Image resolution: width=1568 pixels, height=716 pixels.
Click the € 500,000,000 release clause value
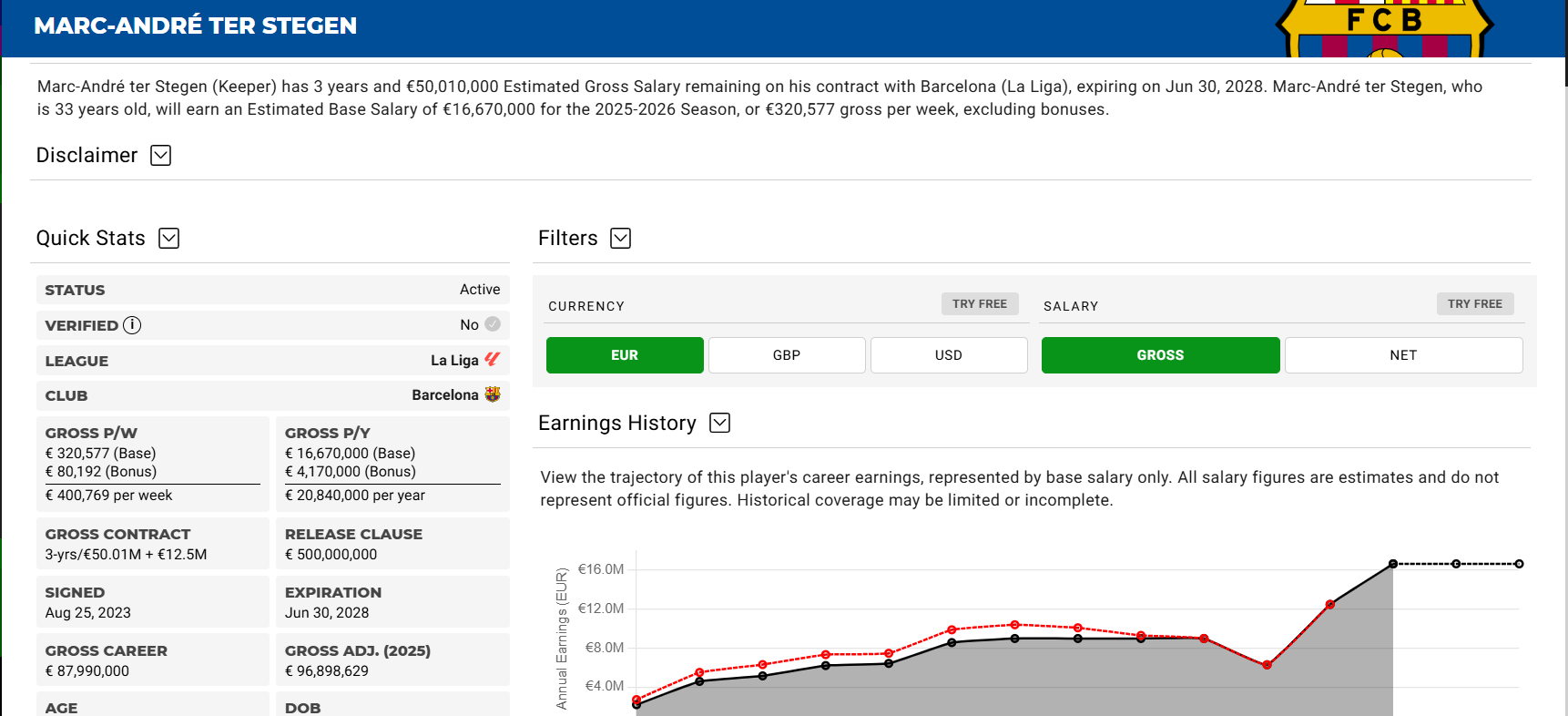click(331, 555)
